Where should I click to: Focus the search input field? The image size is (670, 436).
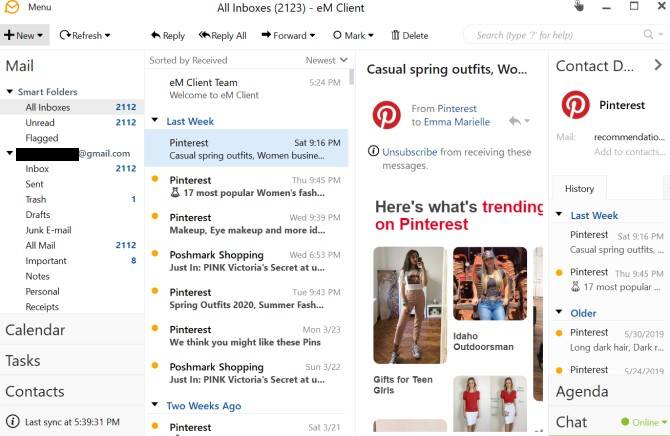[555, 35]
